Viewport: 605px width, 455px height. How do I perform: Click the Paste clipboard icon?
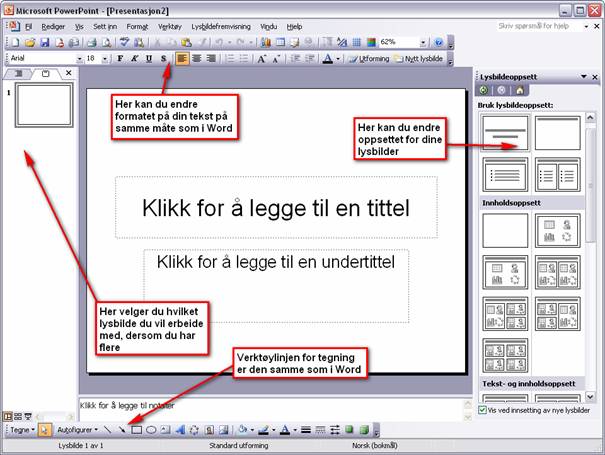[x=186, y=42]
